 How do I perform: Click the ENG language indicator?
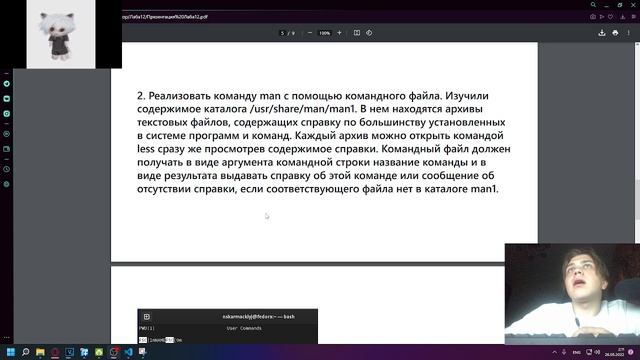click(576, 352)
